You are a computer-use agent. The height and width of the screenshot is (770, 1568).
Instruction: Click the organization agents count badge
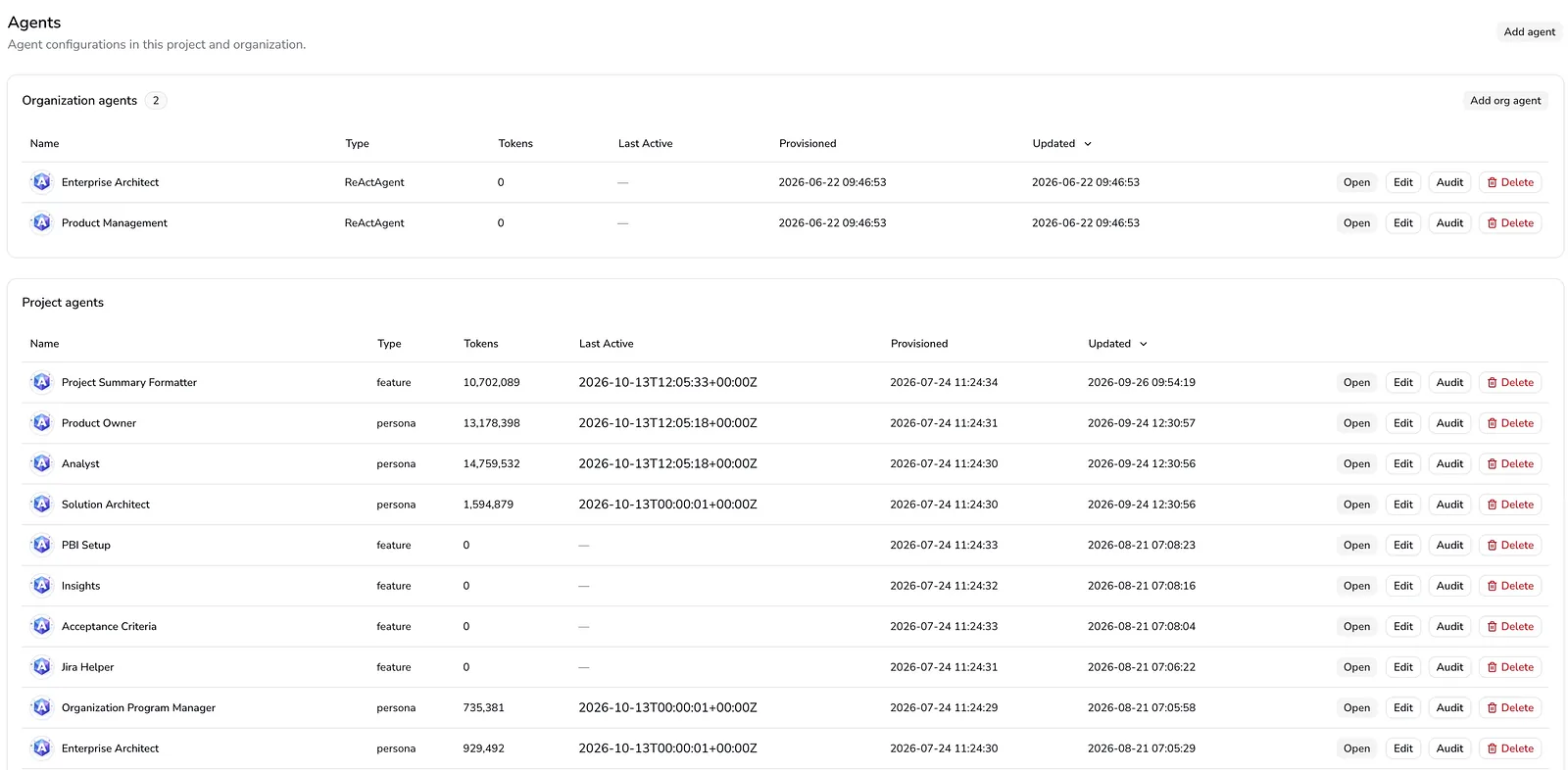[x=156, y=101]
